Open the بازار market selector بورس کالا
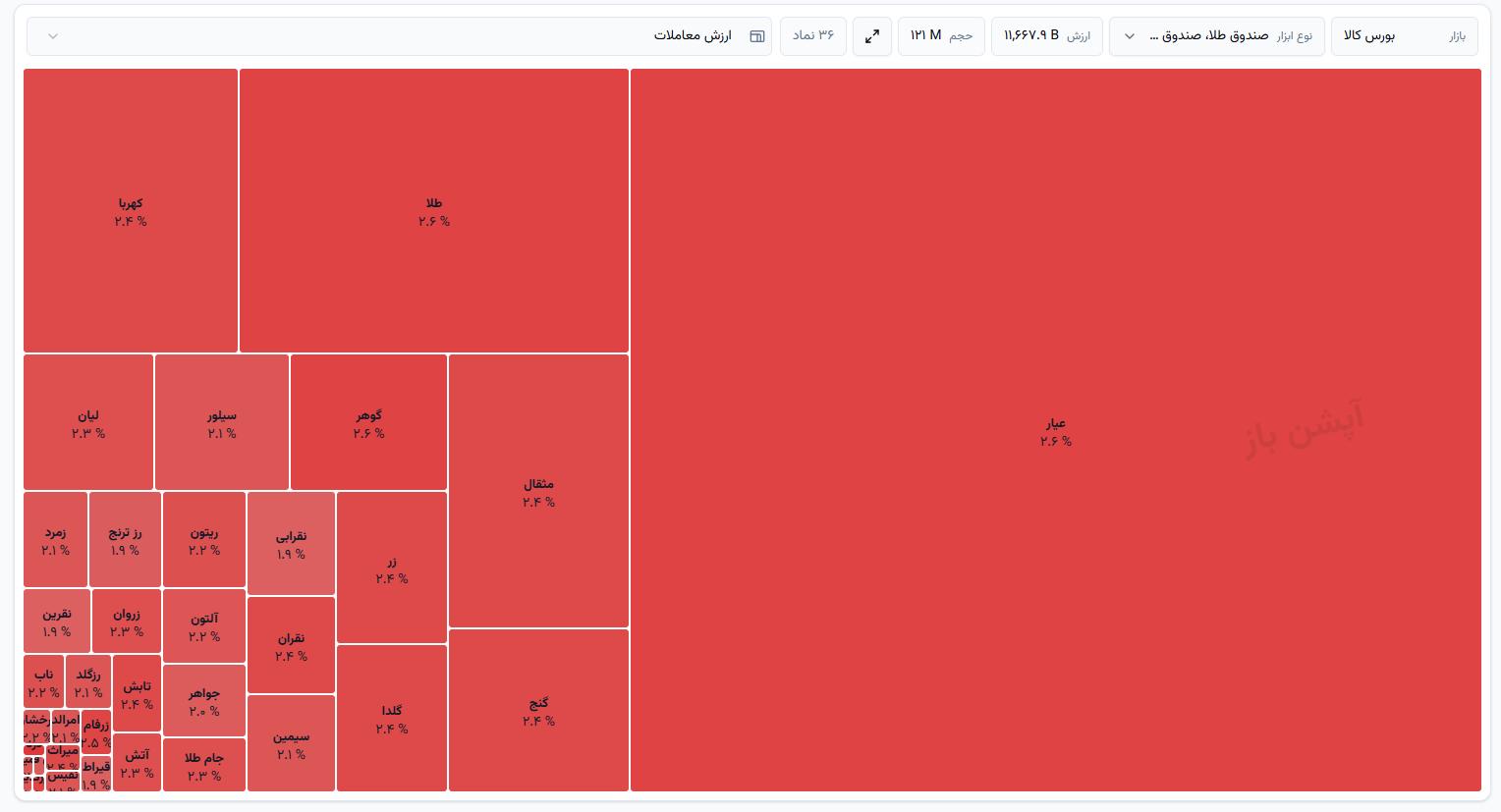This screenshot has height=812, width=1501. [x=1406, y=36]
